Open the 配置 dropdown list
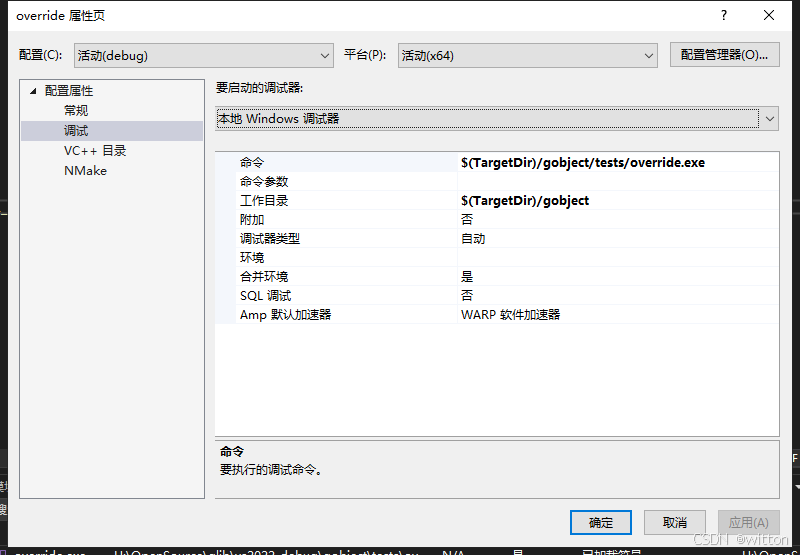The height and width of the screenshot is (555, 800). [x=203, y=55]
